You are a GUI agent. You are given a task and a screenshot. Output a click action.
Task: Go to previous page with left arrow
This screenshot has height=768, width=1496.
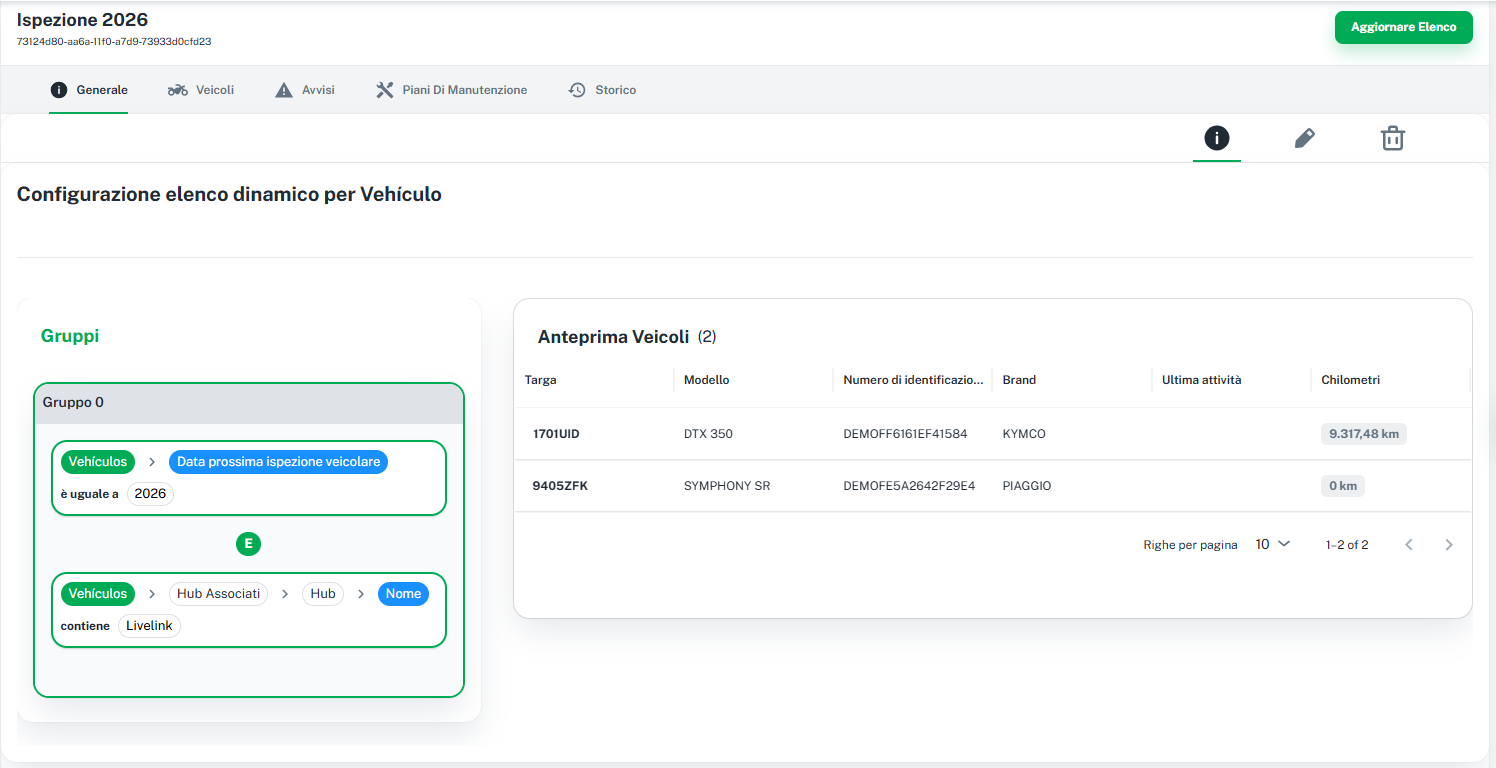tap(1409, 545)
